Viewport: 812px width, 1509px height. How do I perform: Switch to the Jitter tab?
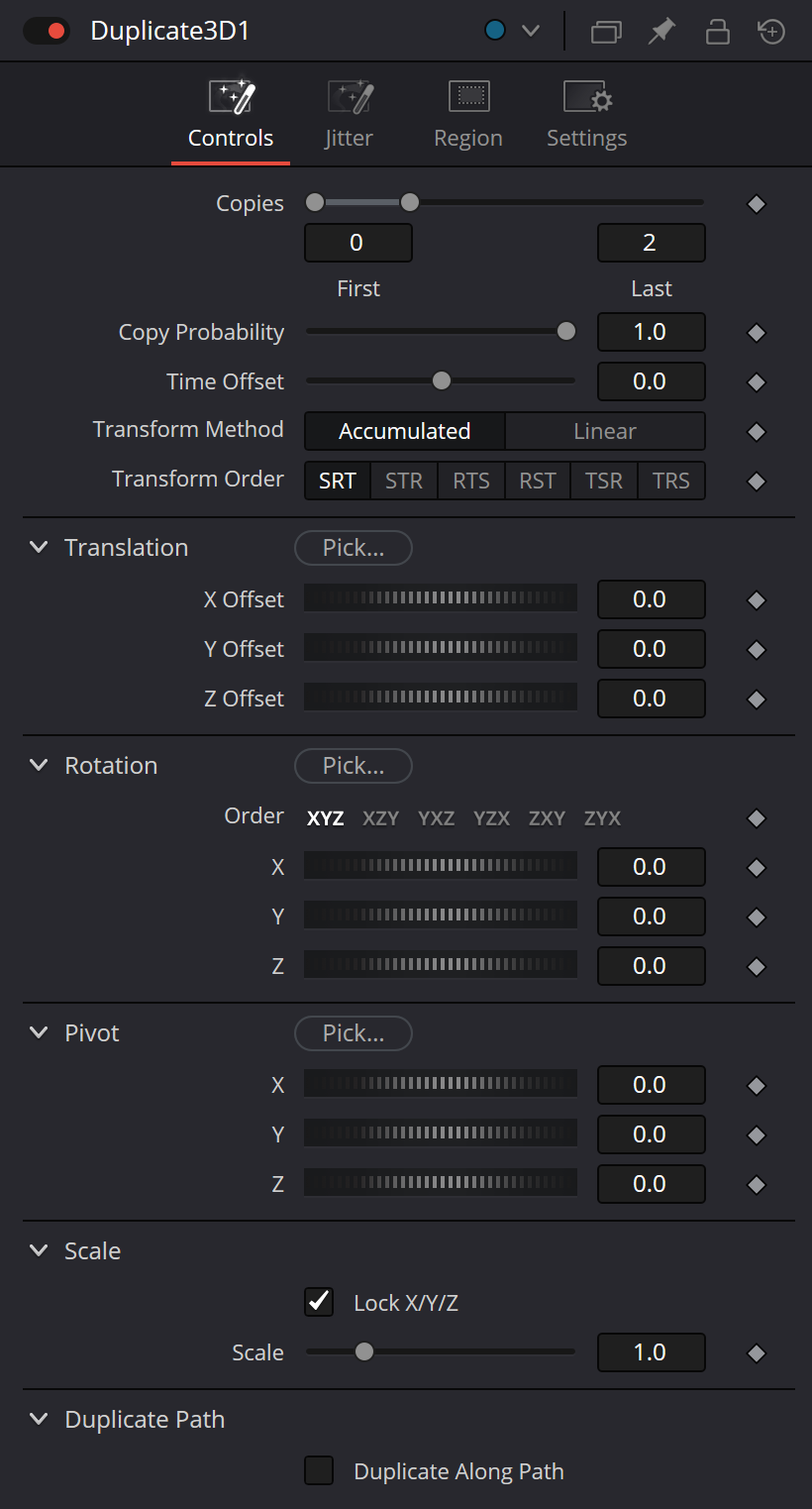tap(349, 115)
